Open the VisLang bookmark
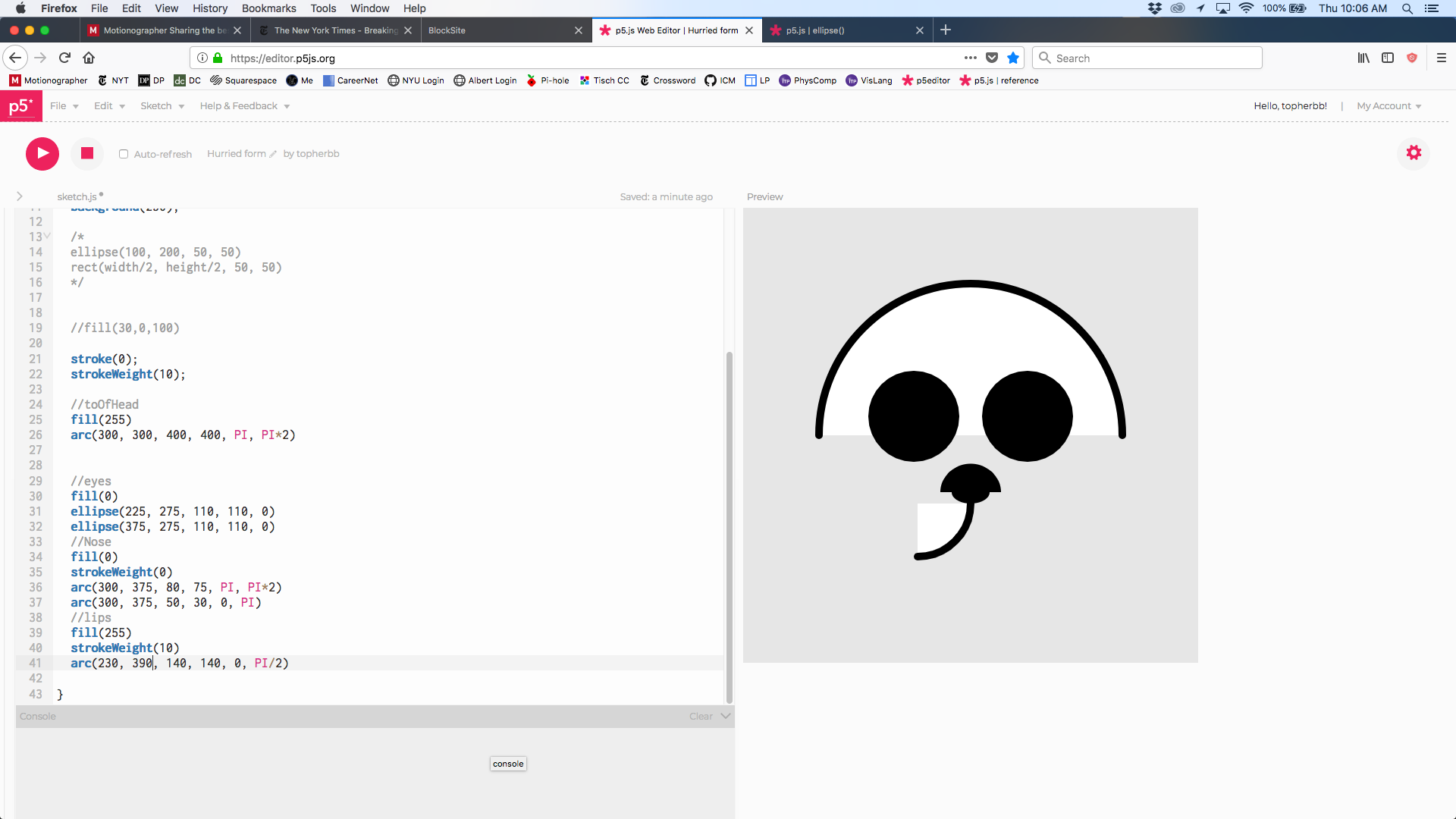This screenshot has height=819, width=1456. click(x=869, y=80)
